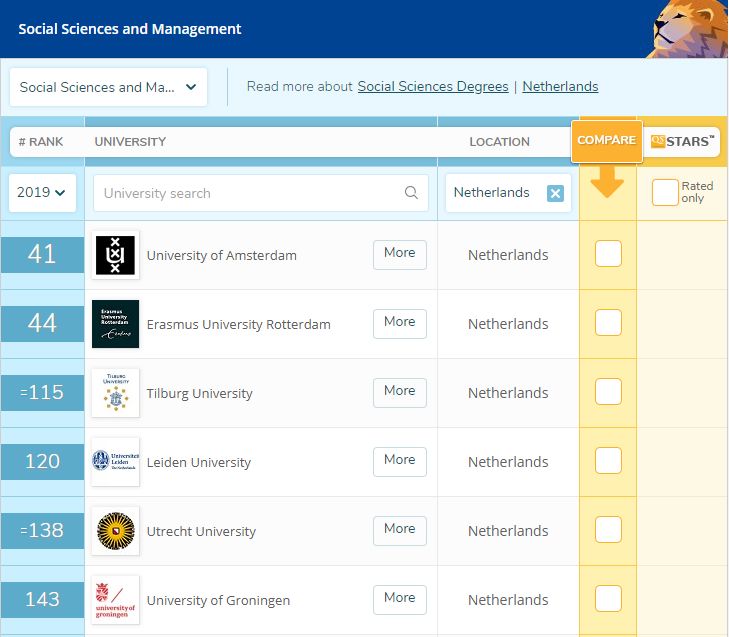Viewport: 729px width, 637px height.
Task: Click More for Leiden University
Action: click(400, 461)
